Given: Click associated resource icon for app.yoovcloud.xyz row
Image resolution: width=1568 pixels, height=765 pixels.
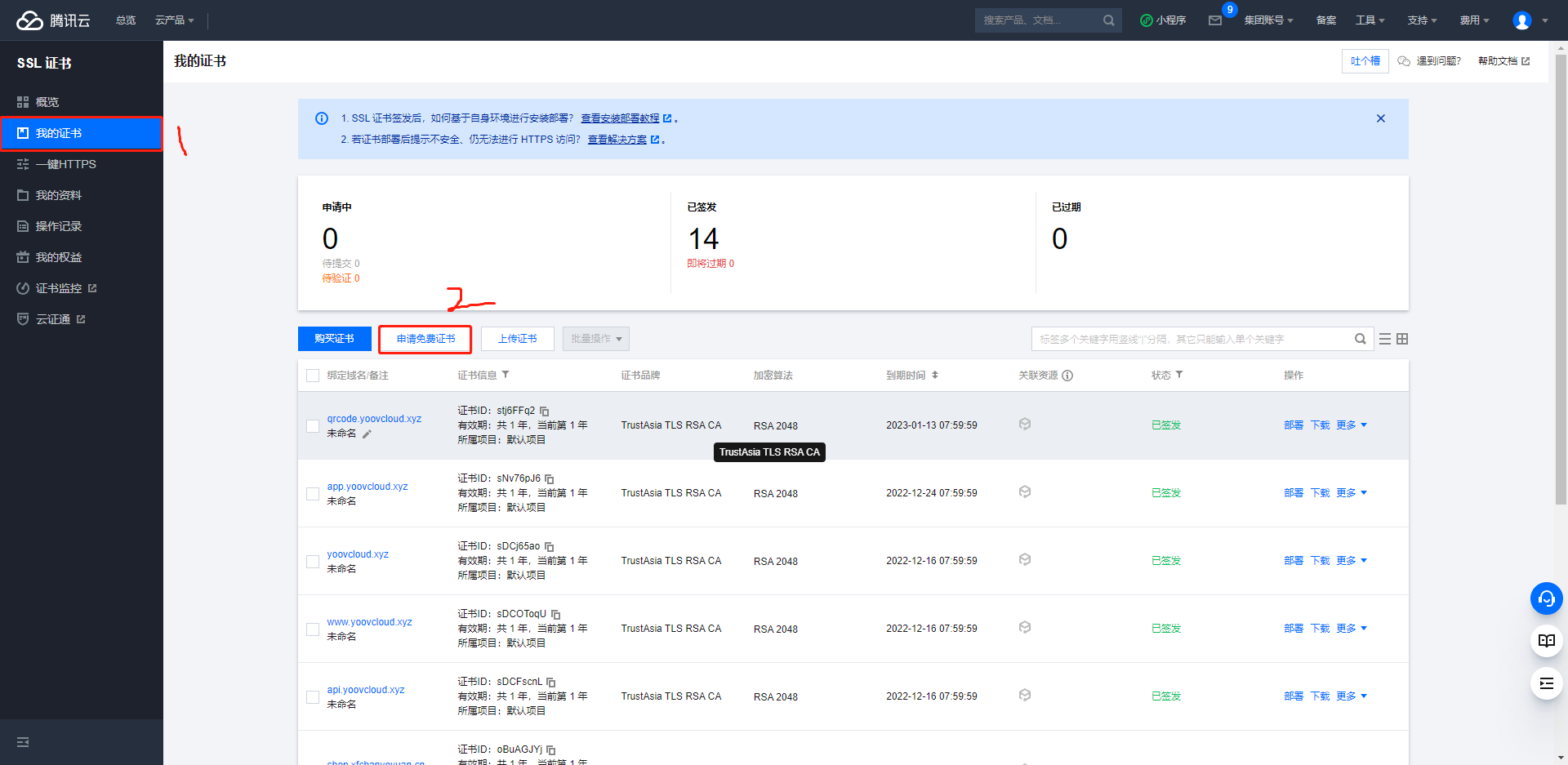Looking at the screenshot, I should (x=1025, y=492).
